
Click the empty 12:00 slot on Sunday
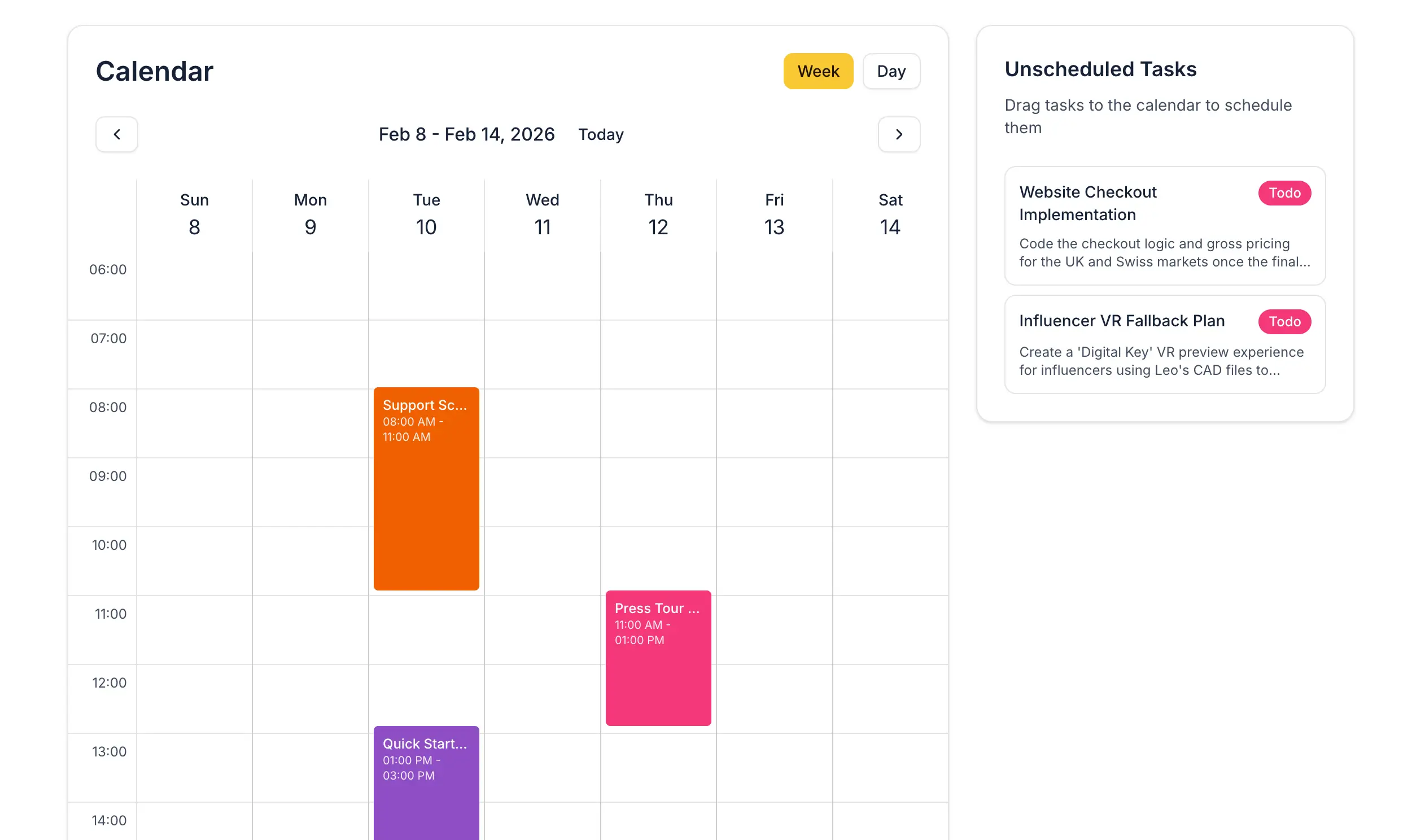(x=194, y=698)
